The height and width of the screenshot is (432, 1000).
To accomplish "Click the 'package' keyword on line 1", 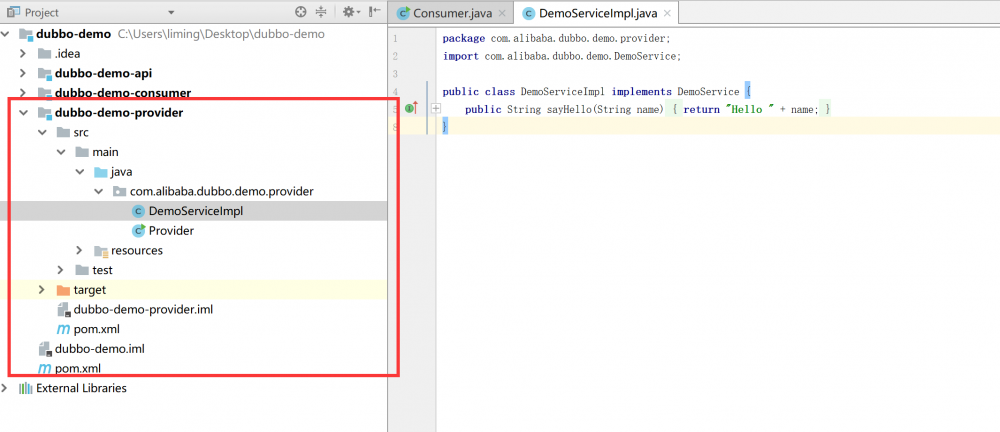I will coord(464,38).
